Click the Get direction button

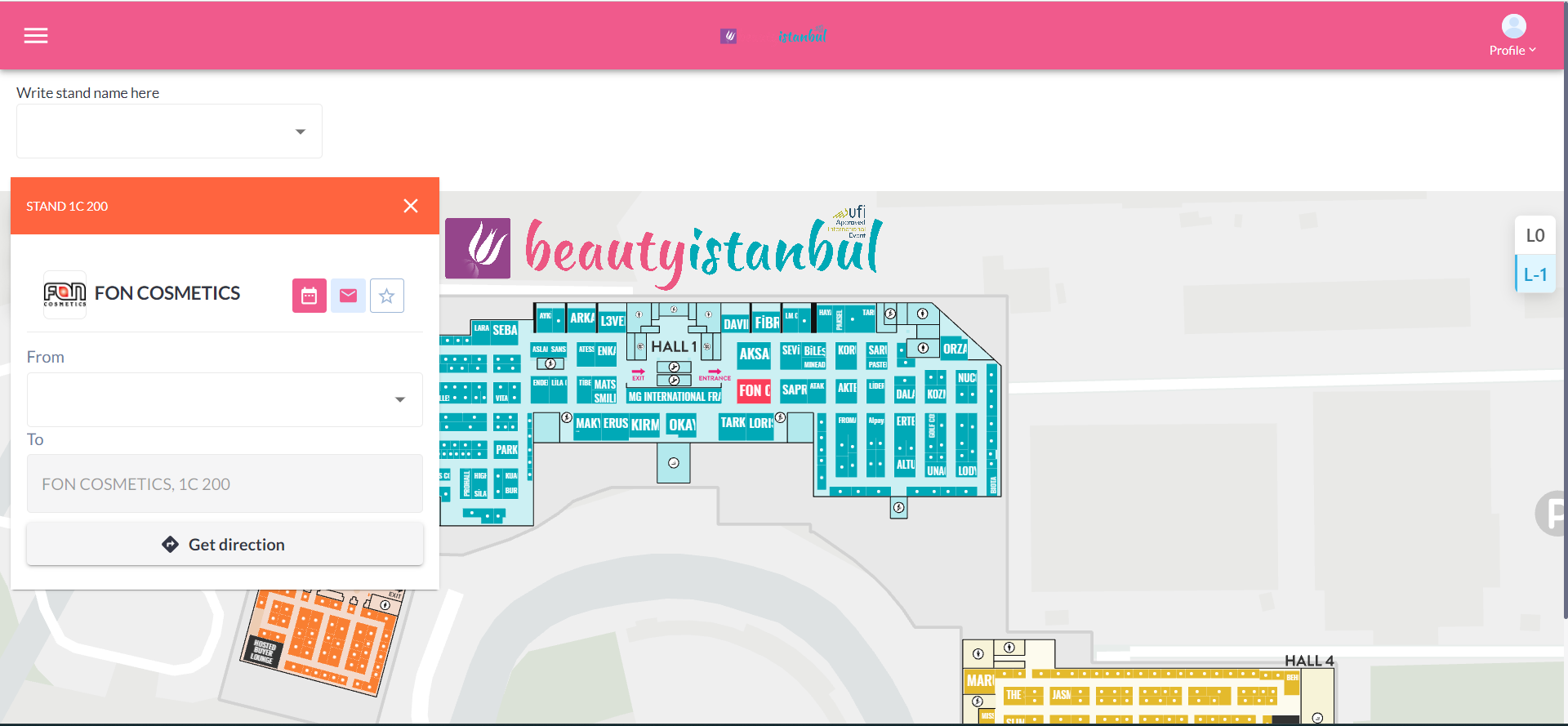pos(225,545)
